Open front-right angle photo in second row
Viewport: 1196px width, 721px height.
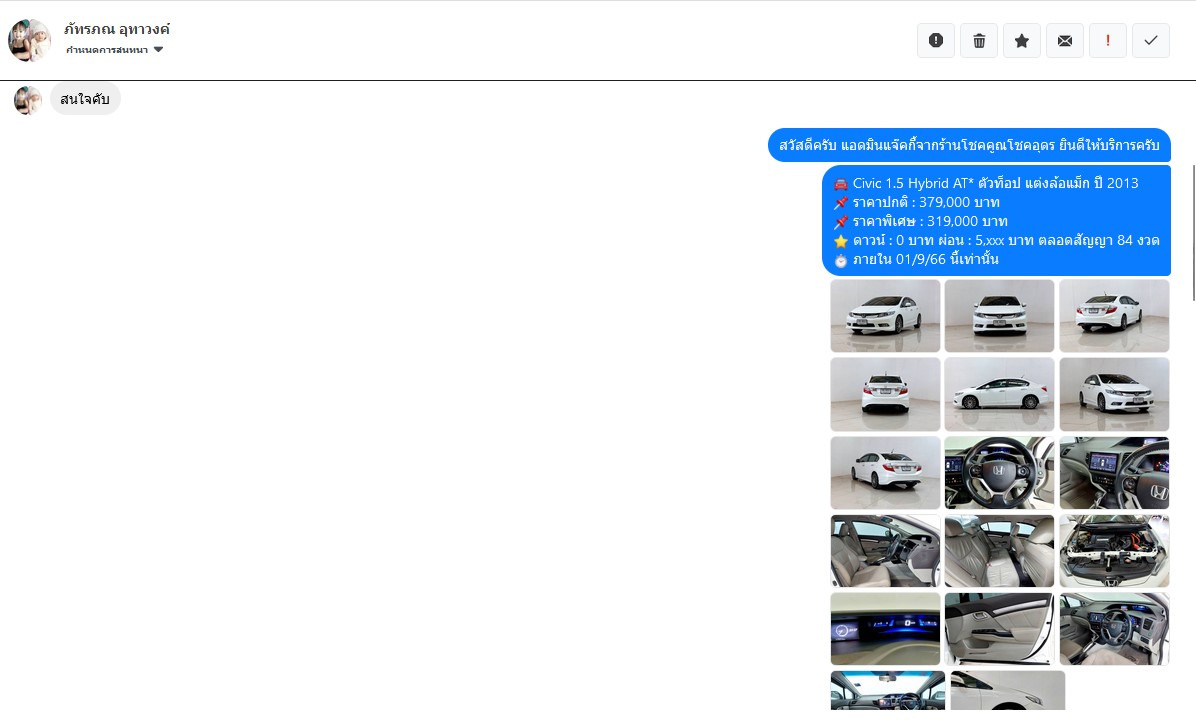[x=1114, y=394]
